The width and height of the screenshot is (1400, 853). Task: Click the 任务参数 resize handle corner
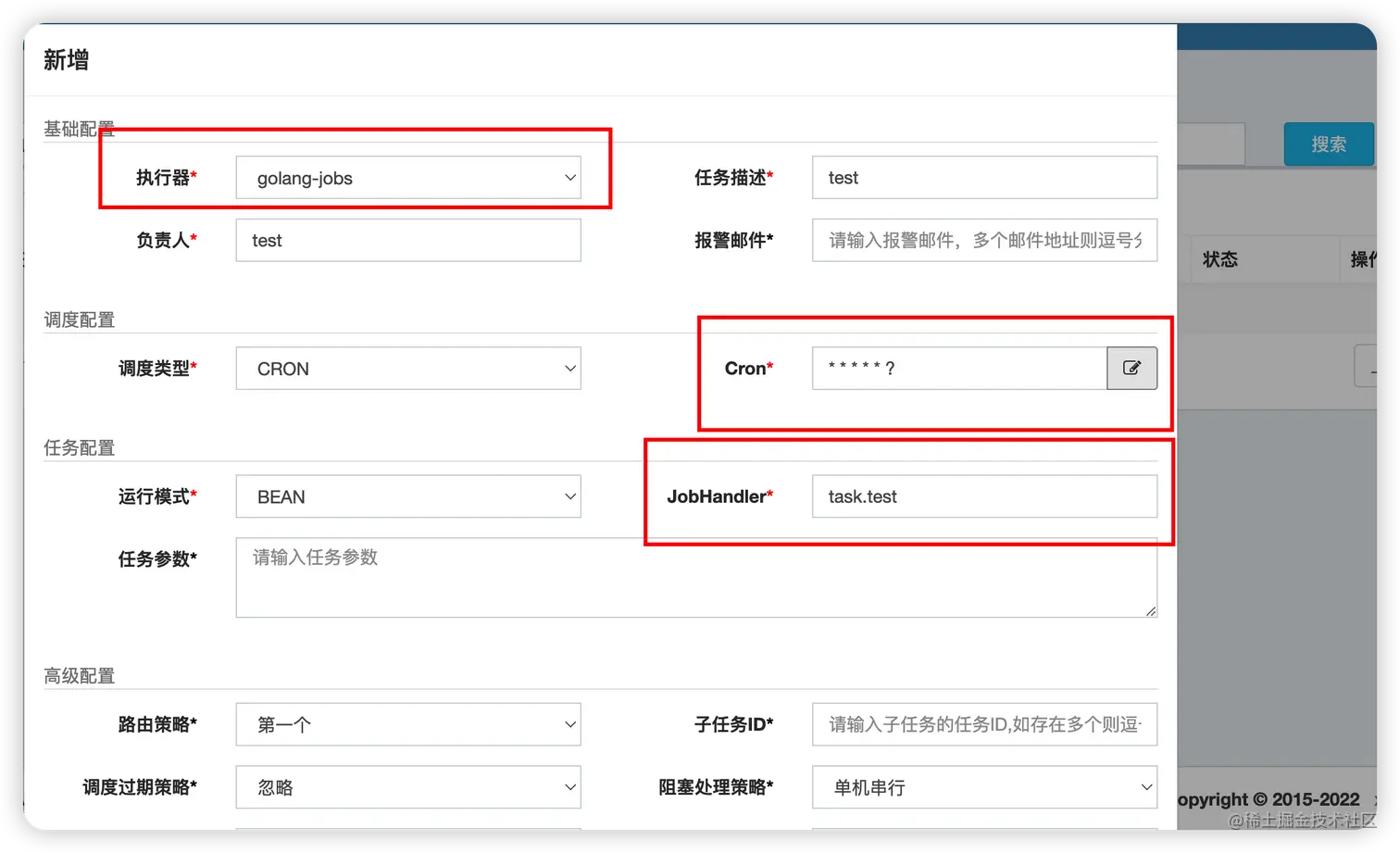pyautogui.click(x=1151, y=611)
